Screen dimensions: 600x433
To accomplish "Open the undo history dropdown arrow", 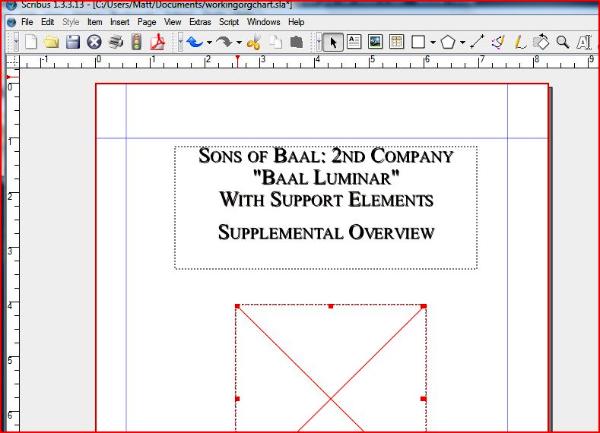I will pyautogui.click(x=209, y=42).
